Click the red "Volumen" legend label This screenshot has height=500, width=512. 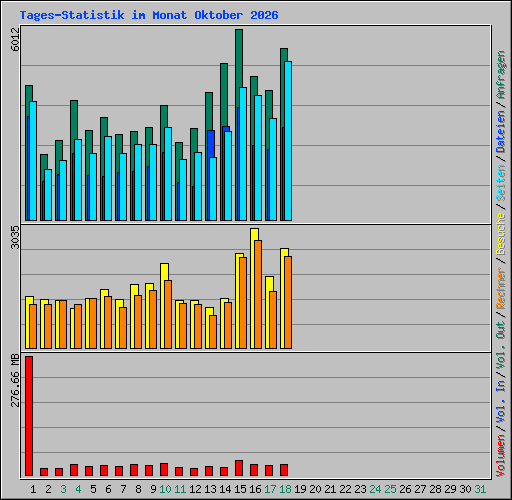tap(501, 456)
